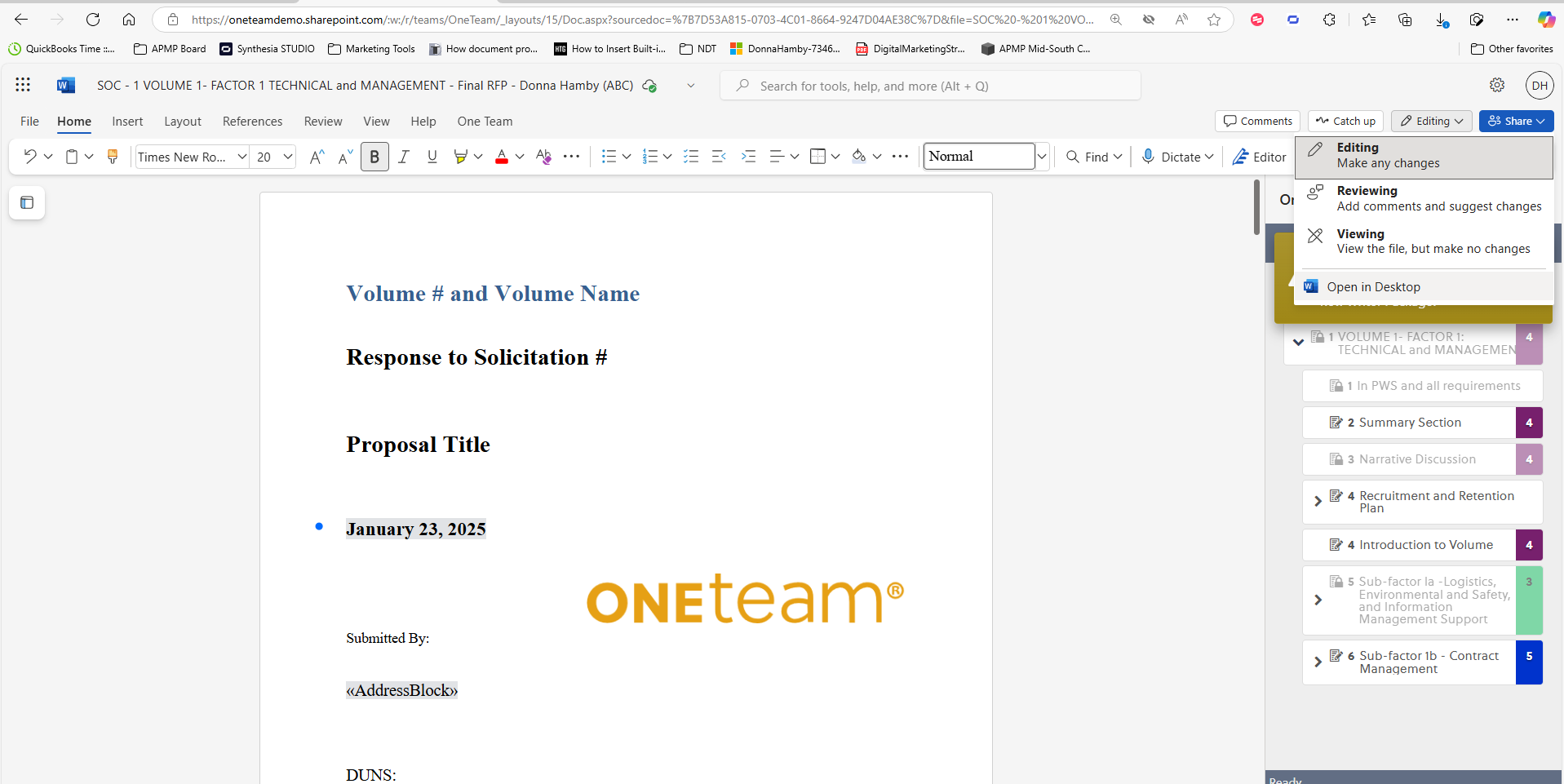Viewport: 1564px width, 784px height.
Task: Click the Word app icon
Action: coord(66,85)
